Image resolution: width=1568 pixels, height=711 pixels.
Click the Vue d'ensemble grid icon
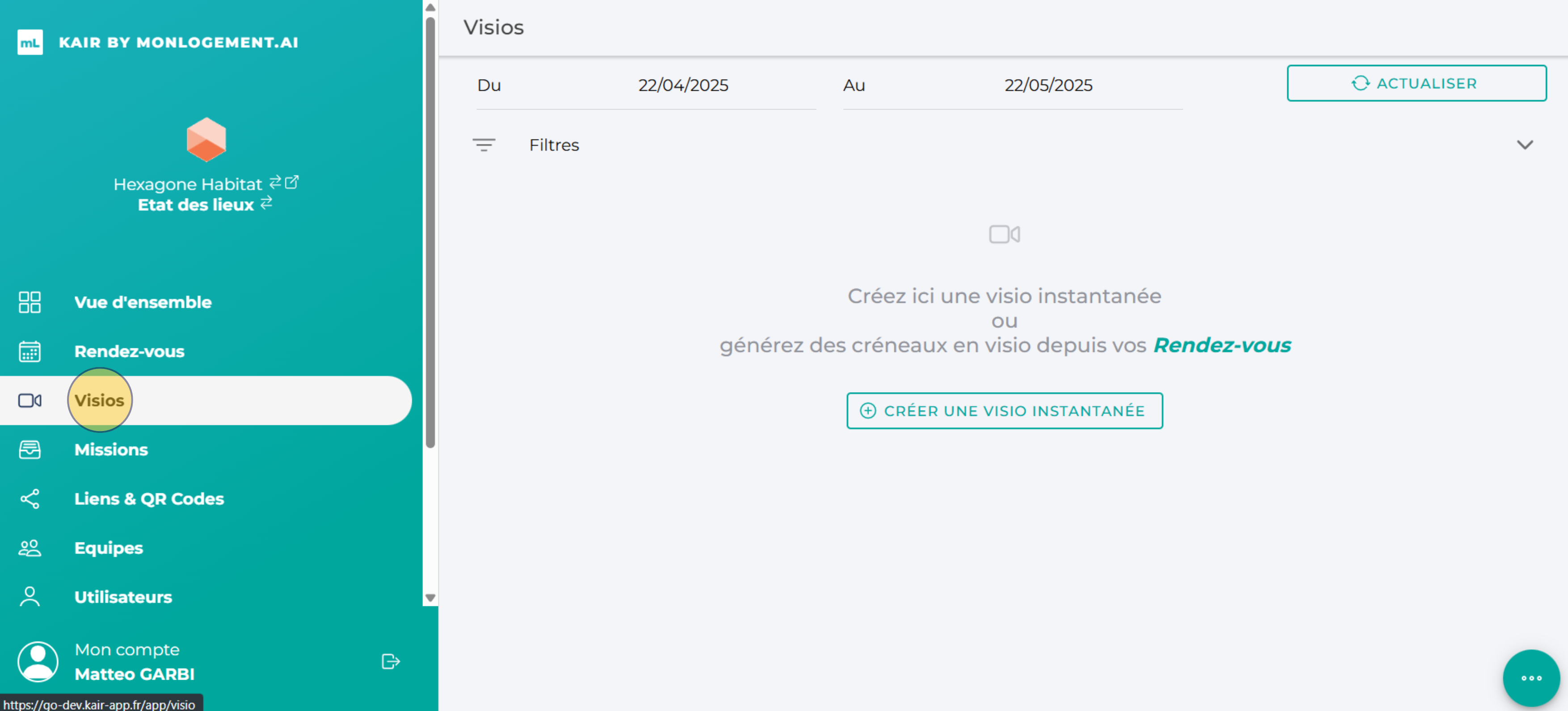point(29,302)
